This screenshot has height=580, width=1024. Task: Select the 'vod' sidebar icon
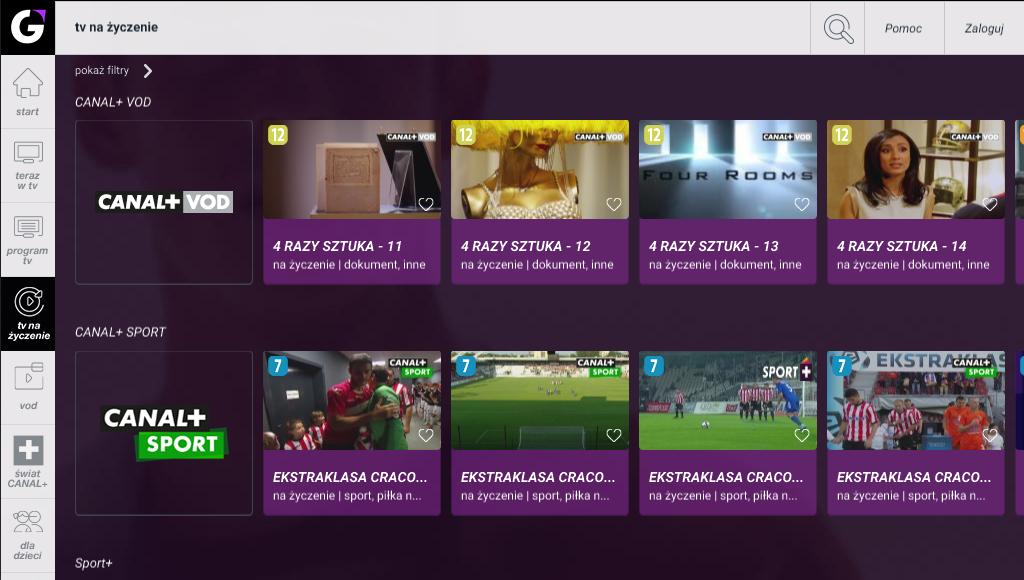click(x=28, y=377)
